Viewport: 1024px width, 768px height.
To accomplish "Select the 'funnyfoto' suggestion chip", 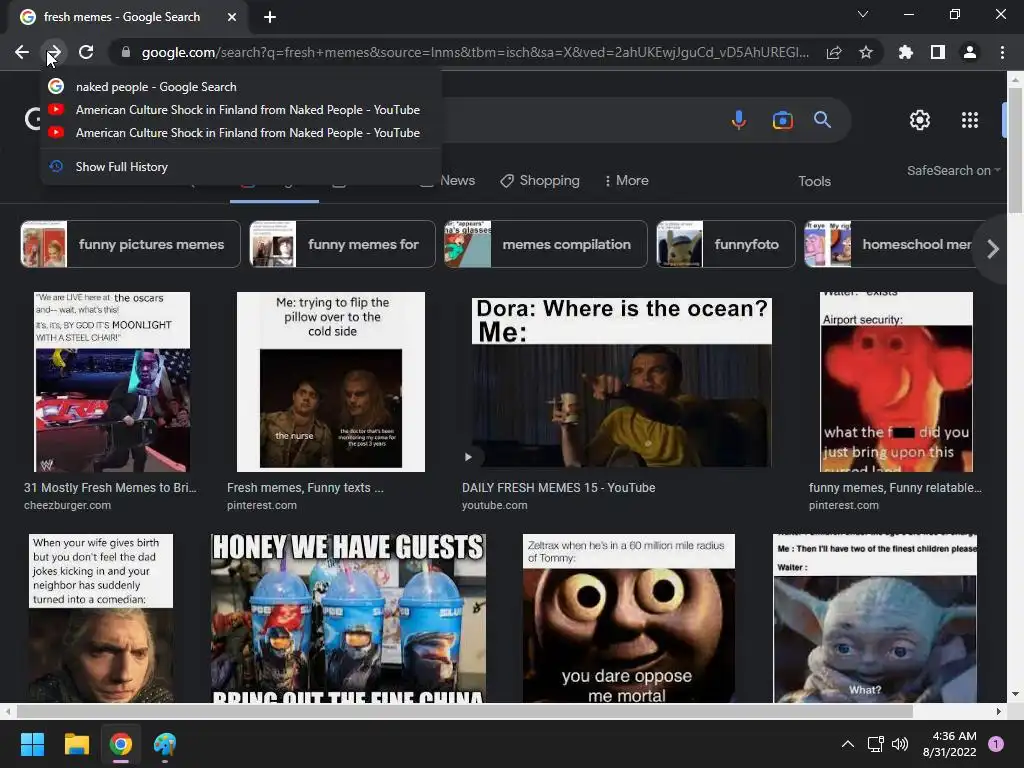I will click(726, 244).
